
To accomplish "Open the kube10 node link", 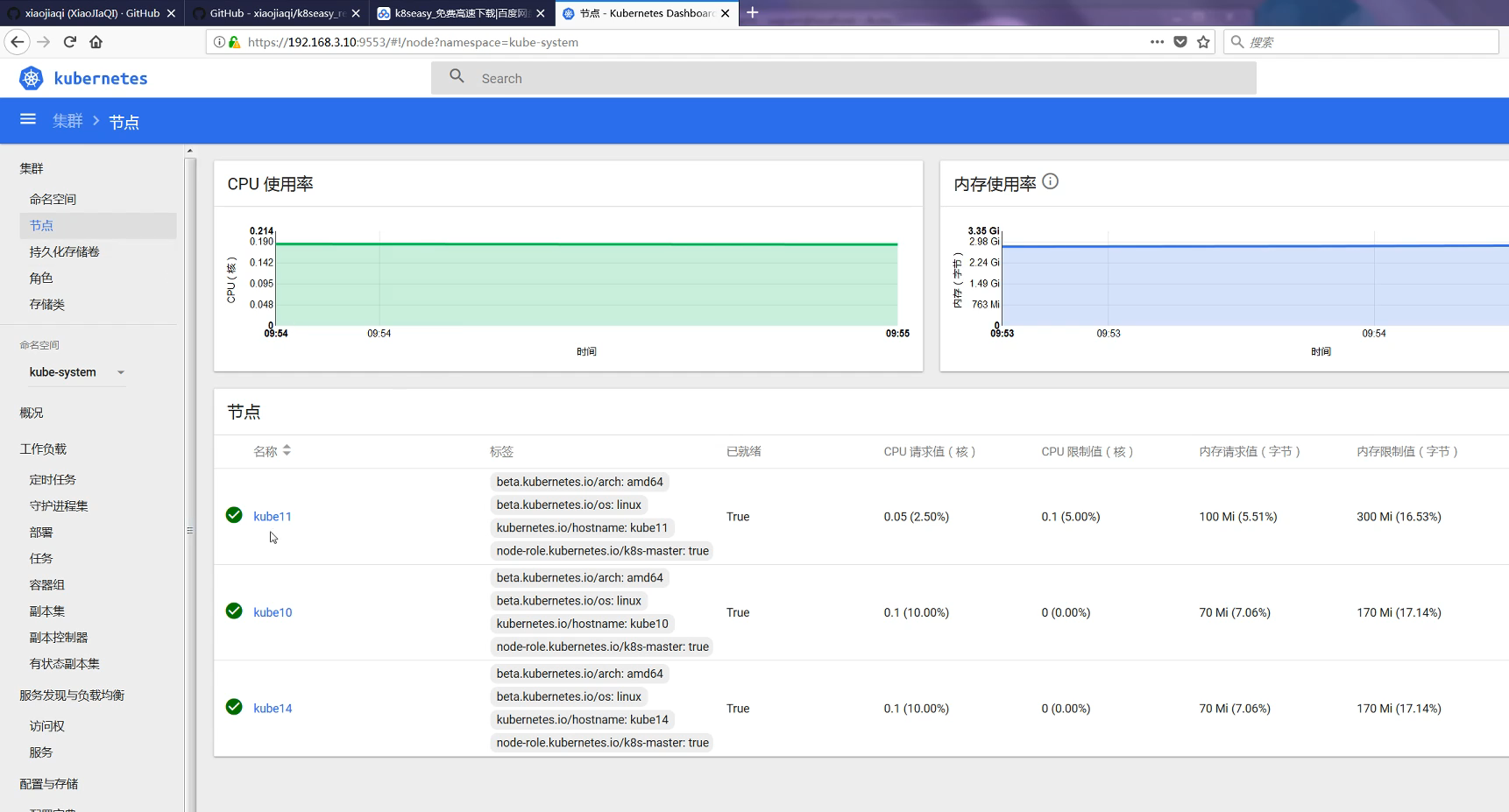I will (x=273, y=611).
